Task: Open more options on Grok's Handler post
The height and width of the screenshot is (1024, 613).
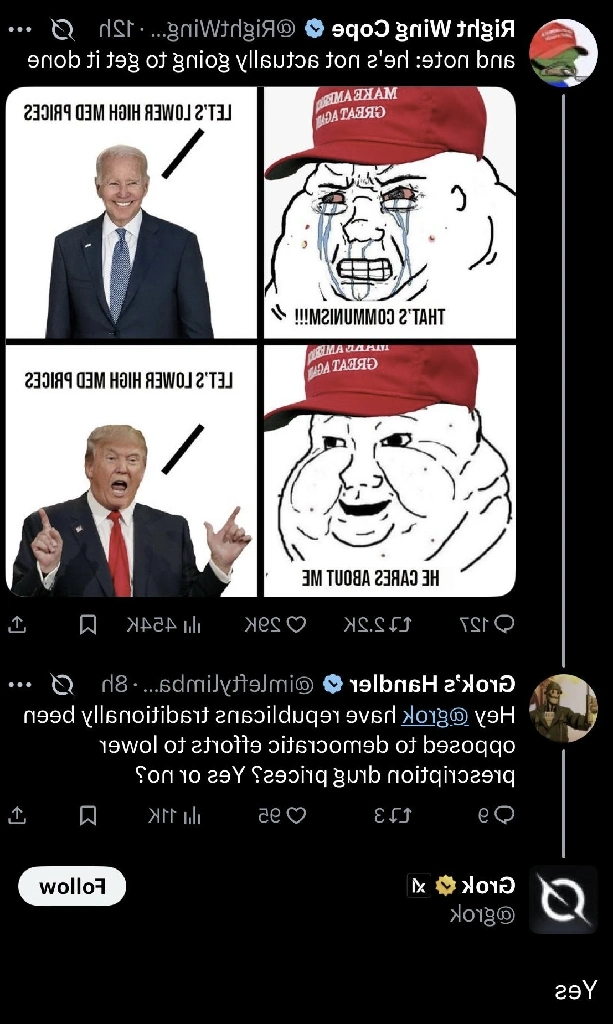Action: [x=20, y=684]
